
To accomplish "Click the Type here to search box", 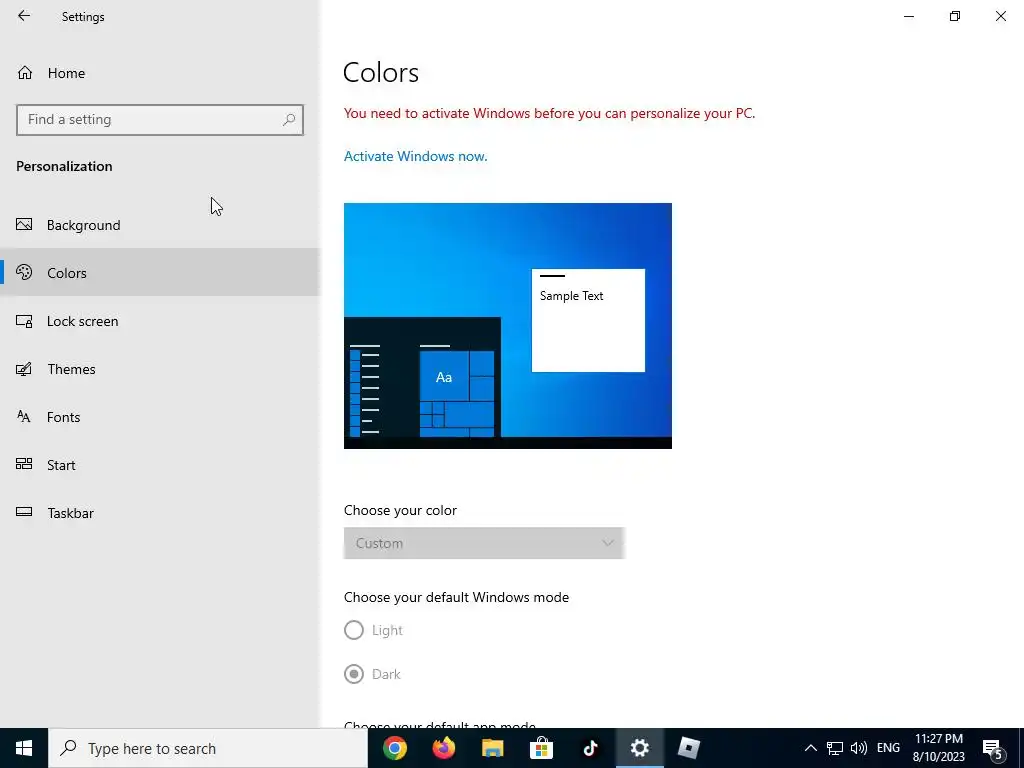I will coord(208,748).
